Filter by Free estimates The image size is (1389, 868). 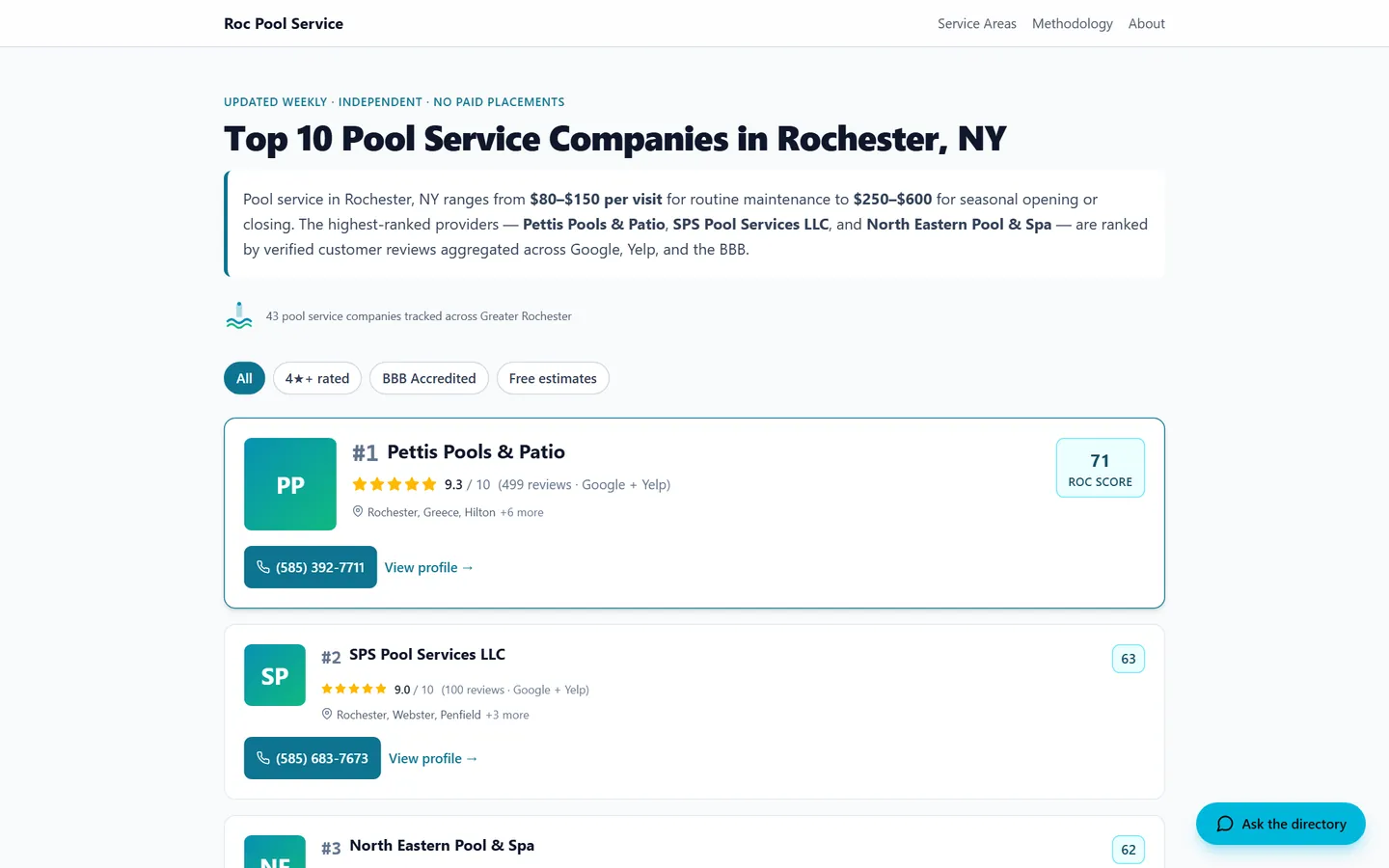click(x=553, y=378)
